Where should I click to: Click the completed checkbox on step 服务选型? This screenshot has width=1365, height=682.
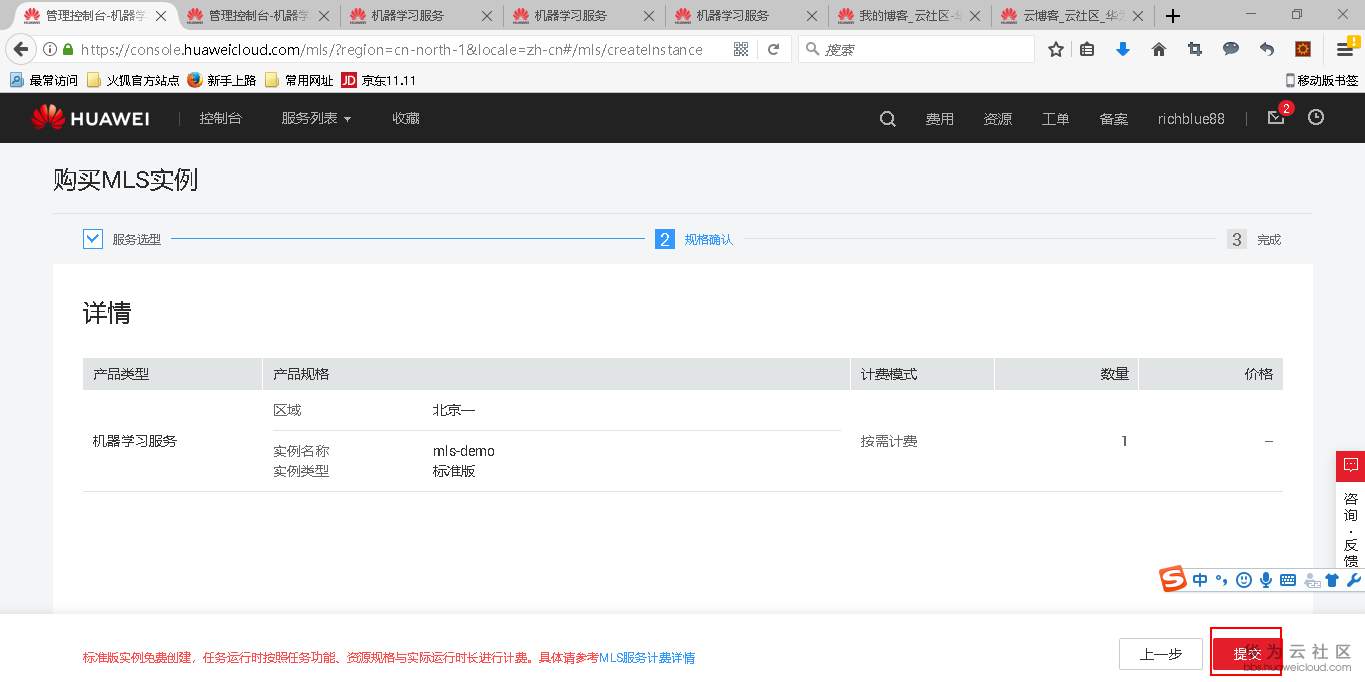coord(92,239)
